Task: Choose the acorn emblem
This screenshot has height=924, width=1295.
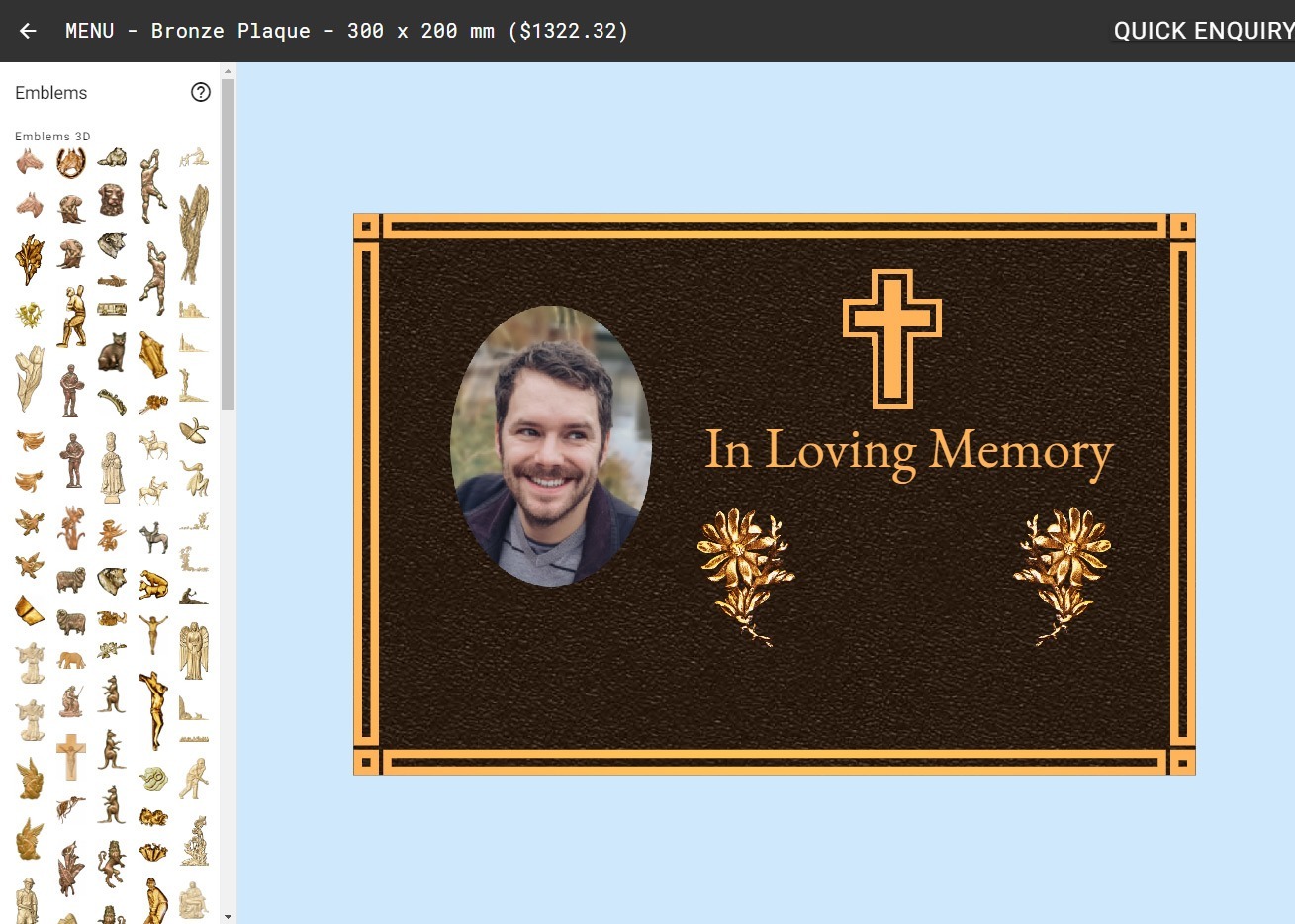Action: pyautogui.click(x=194, y=429)
